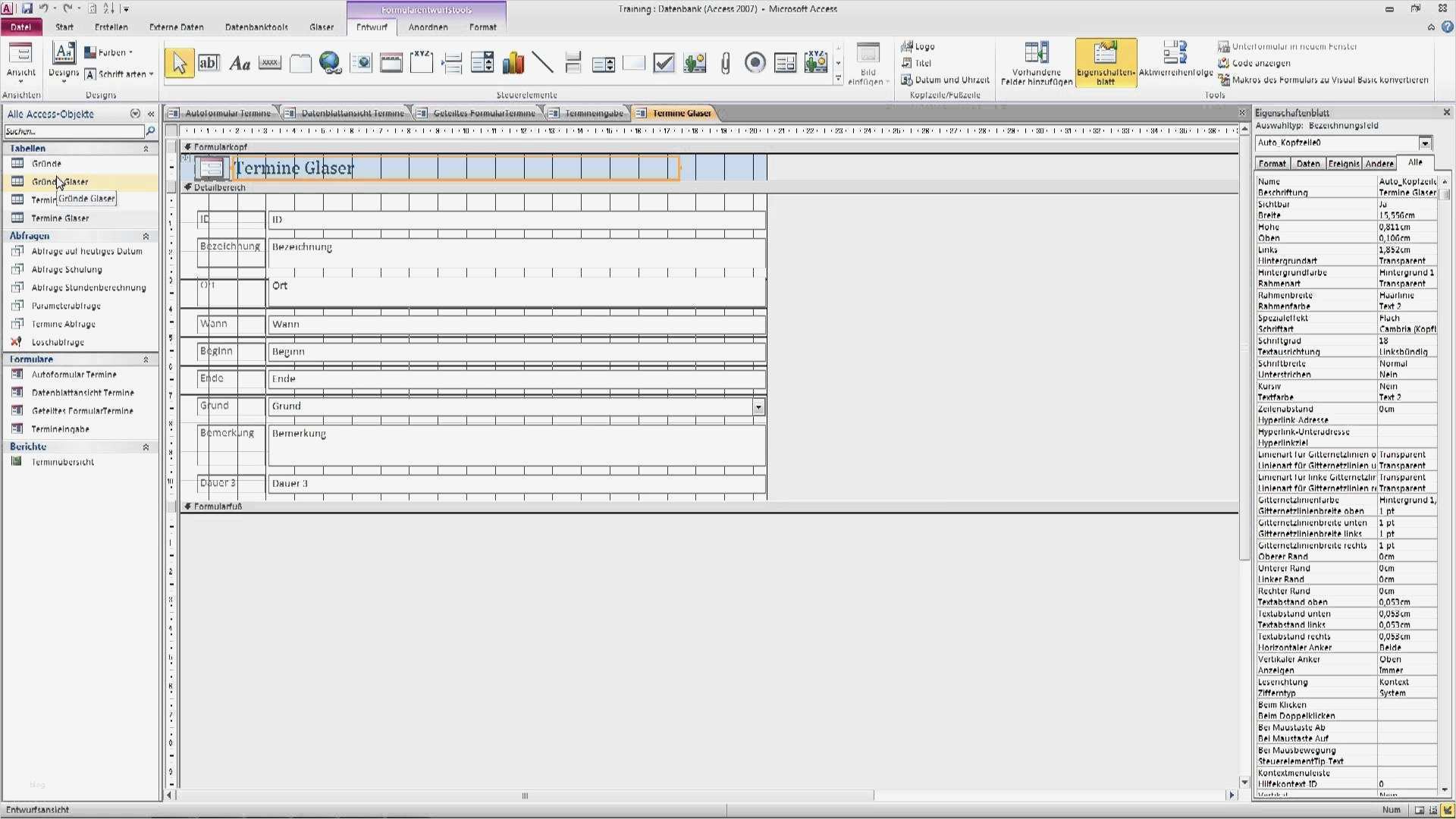Select the text box (ab|) control tool

coord(209,63)
